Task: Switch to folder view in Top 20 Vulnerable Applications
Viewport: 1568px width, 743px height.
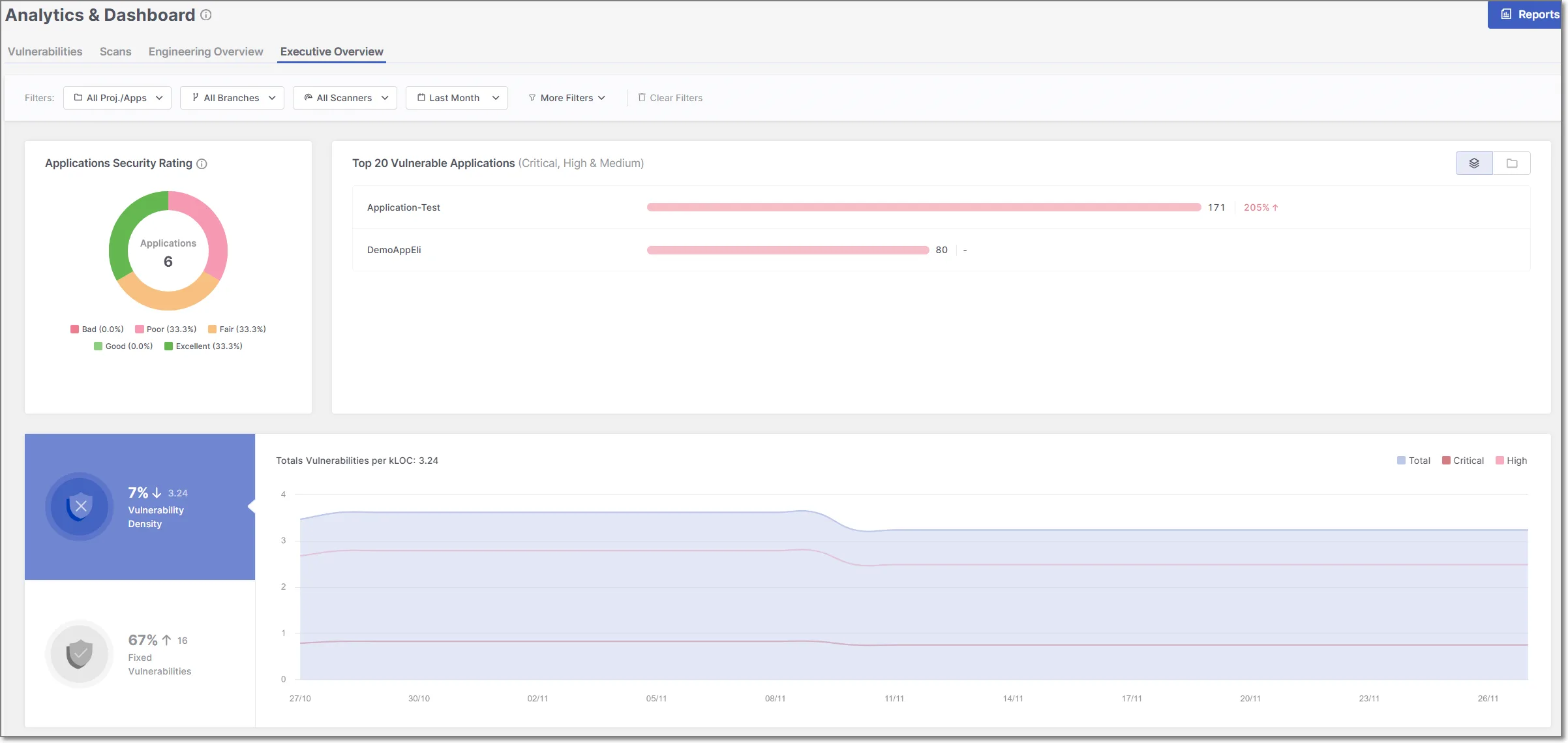Action: pyautogui.click(x=1513, y=163)
